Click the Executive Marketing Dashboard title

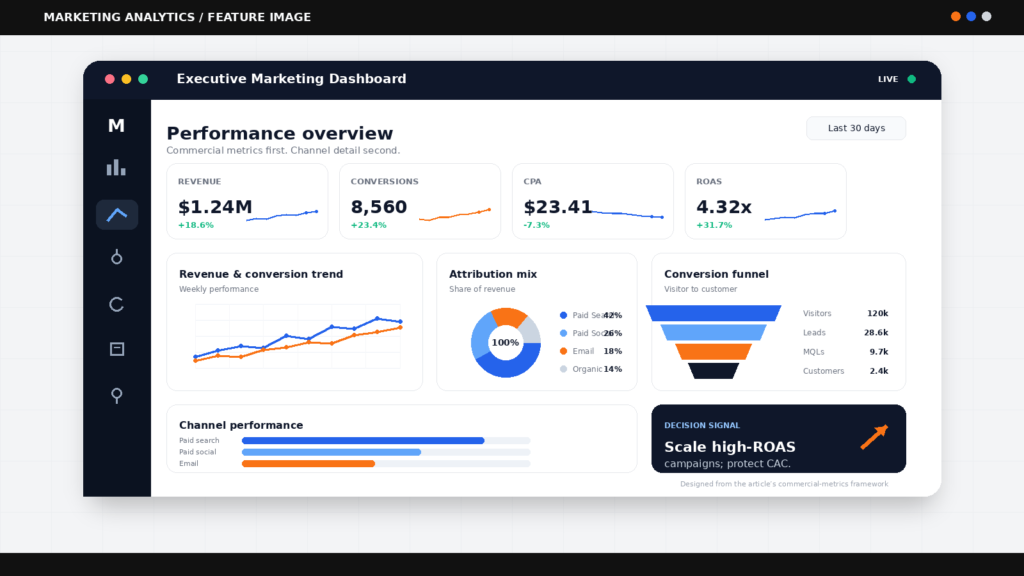coord(291,79)
